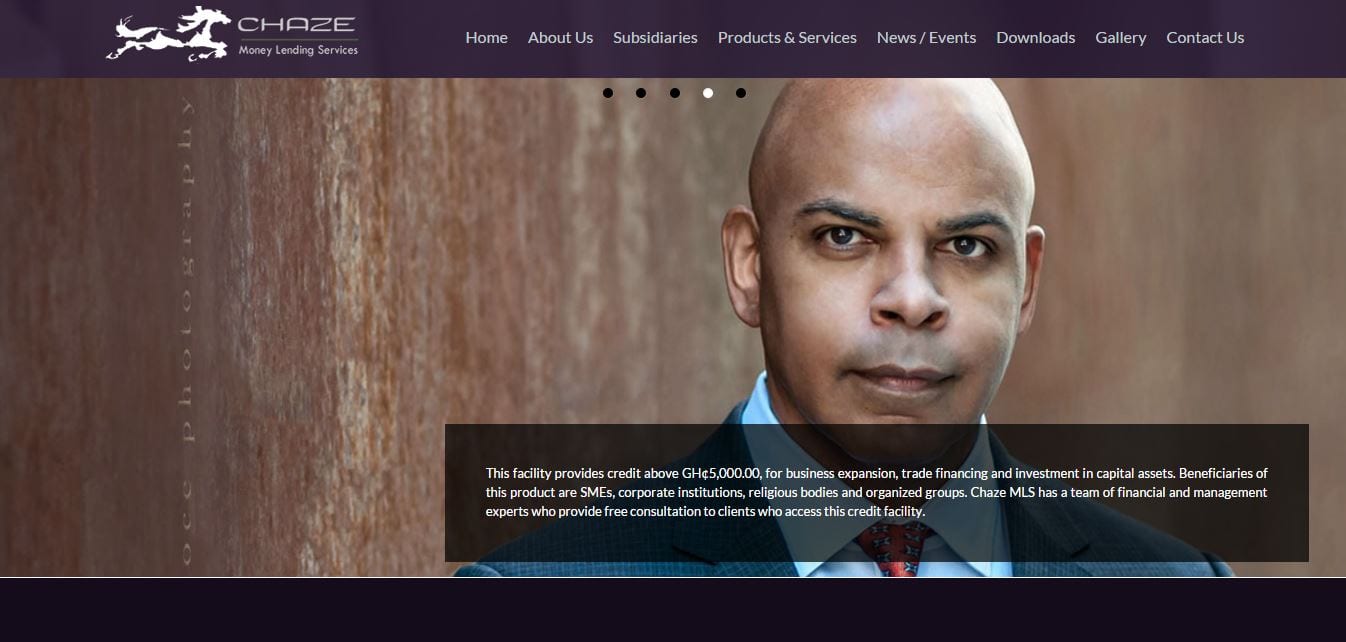Open the About Us menu item
1346x642 pixels.
(x=560, y=37)
